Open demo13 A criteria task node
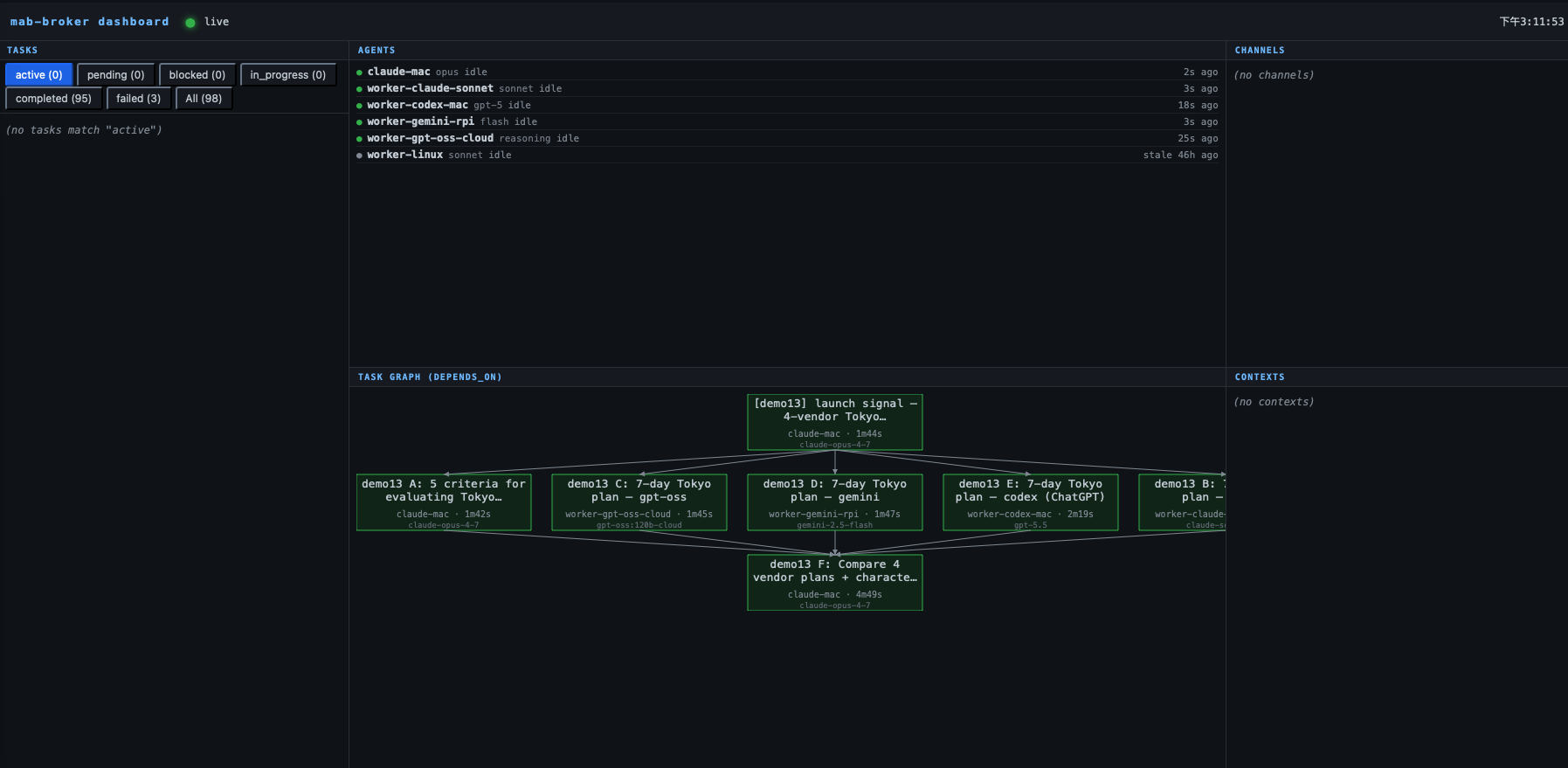 [x=444, y=502]
